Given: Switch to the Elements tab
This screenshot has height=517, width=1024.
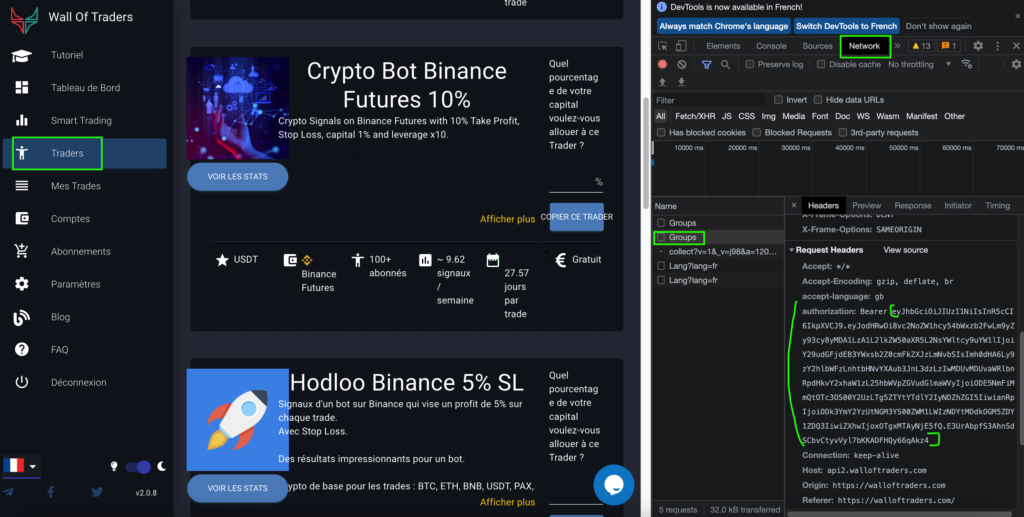Looking at the screenshot, I should point(723,46).
